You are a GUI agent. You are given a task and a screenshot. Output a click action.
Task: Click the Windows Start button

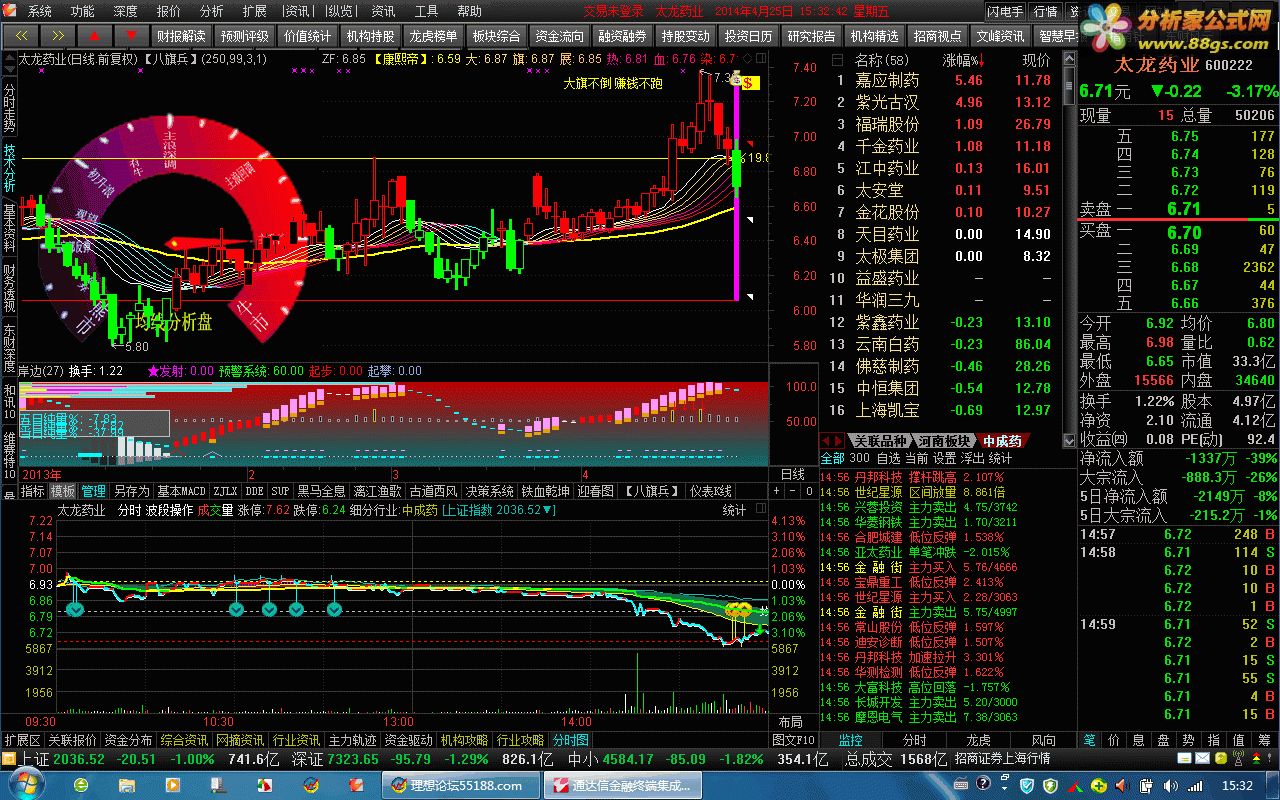click(x=26, y=785)
